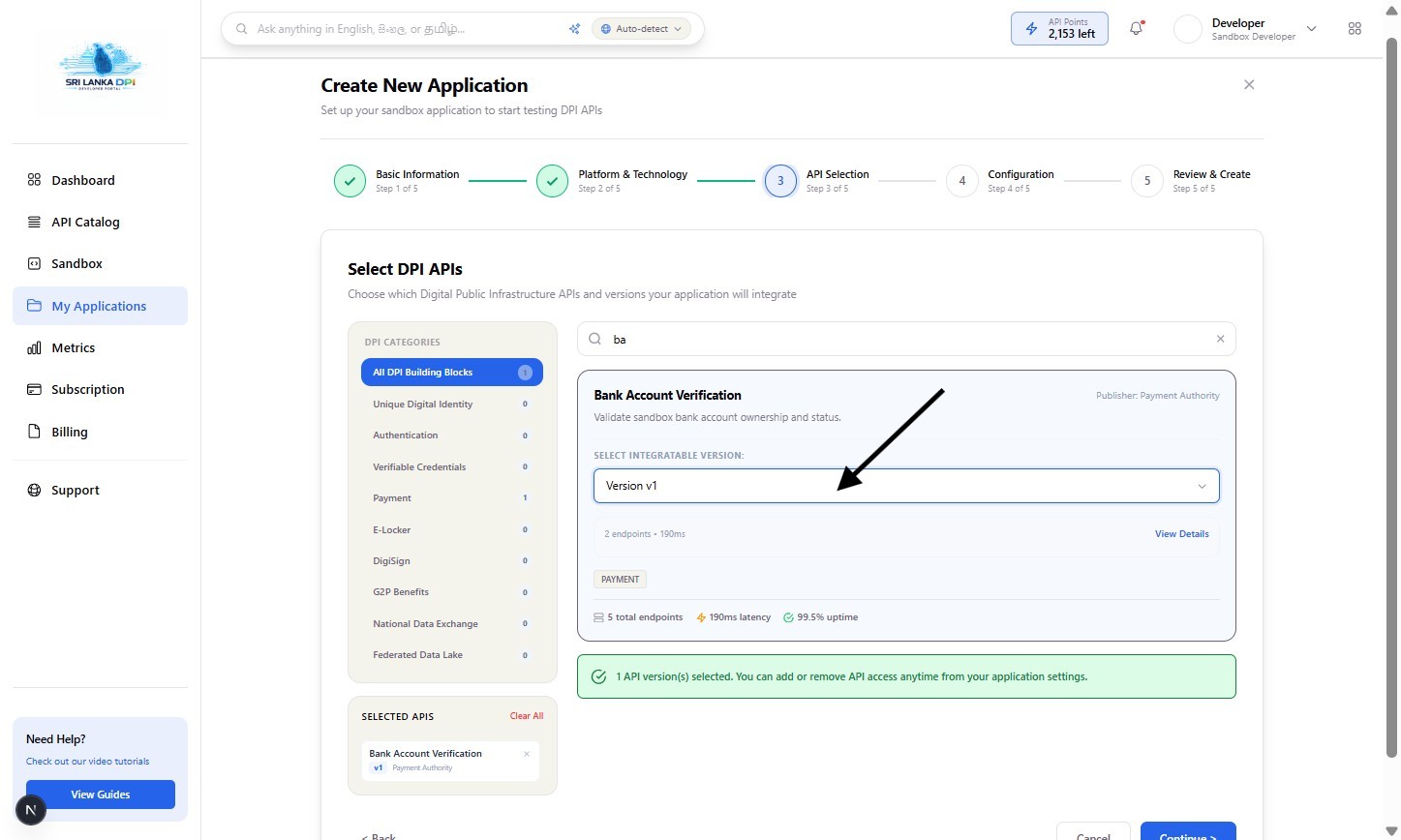Open Dashboard in the sidebar
The height and width of the screenshot is (840, 1401).
pos(100,180)
